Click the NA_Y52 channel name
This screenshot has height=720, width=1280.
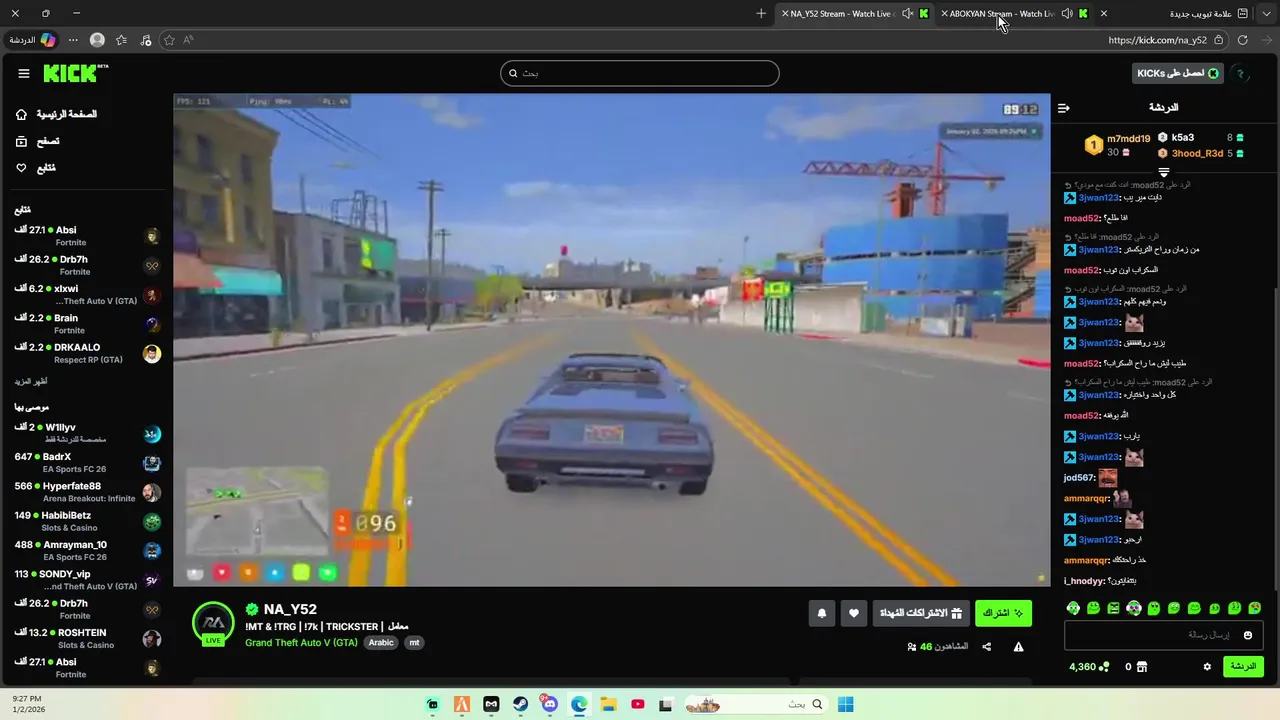point(290,609)
